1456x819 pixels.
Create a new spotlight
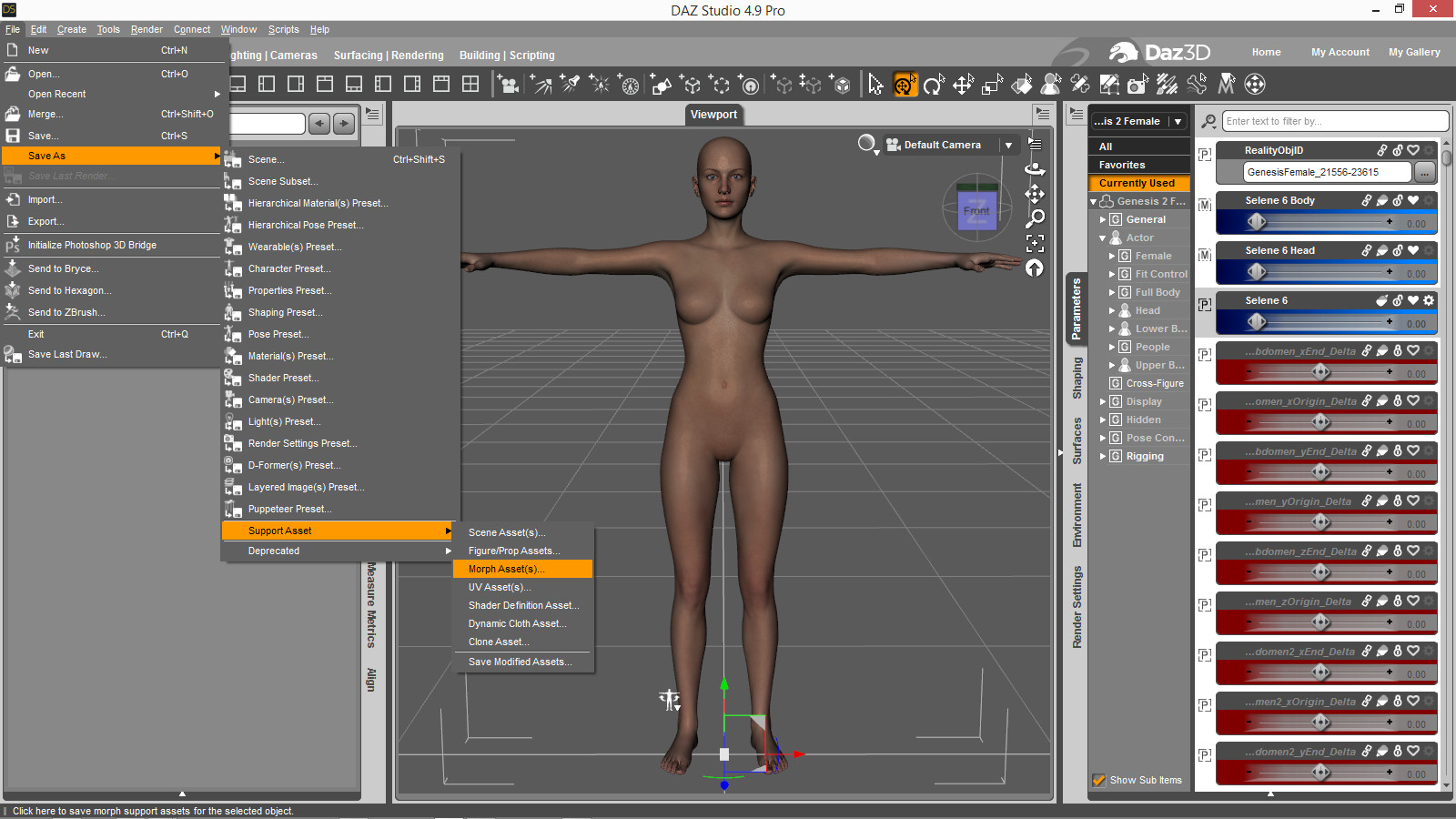571,85
